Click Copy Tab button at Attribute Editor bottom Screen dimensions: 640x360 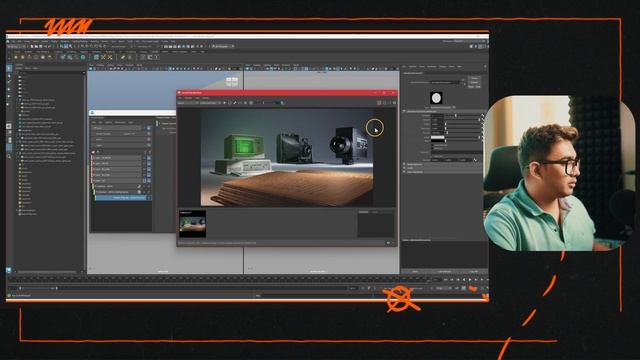[x=473, y=271]
